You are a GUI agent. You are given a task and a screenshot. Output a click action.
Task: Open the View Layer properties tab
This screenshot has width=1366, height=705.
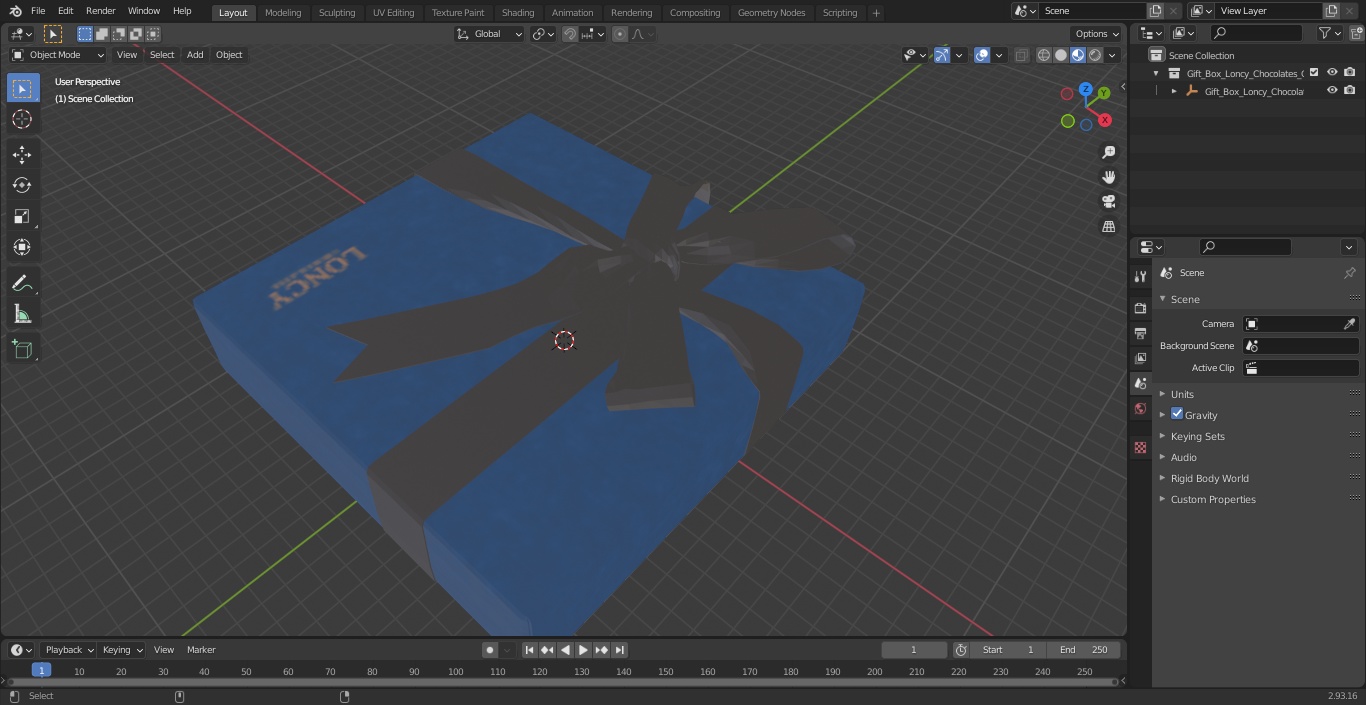coord(1140,358)
